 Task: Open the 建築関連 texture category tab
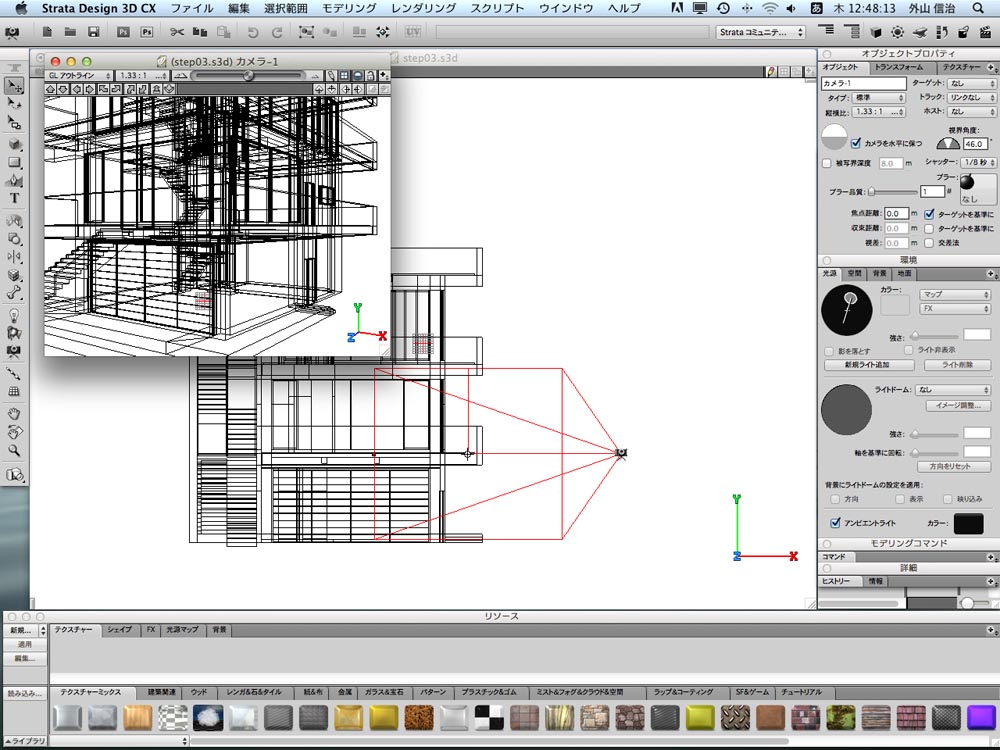click(x=161, y=692)
